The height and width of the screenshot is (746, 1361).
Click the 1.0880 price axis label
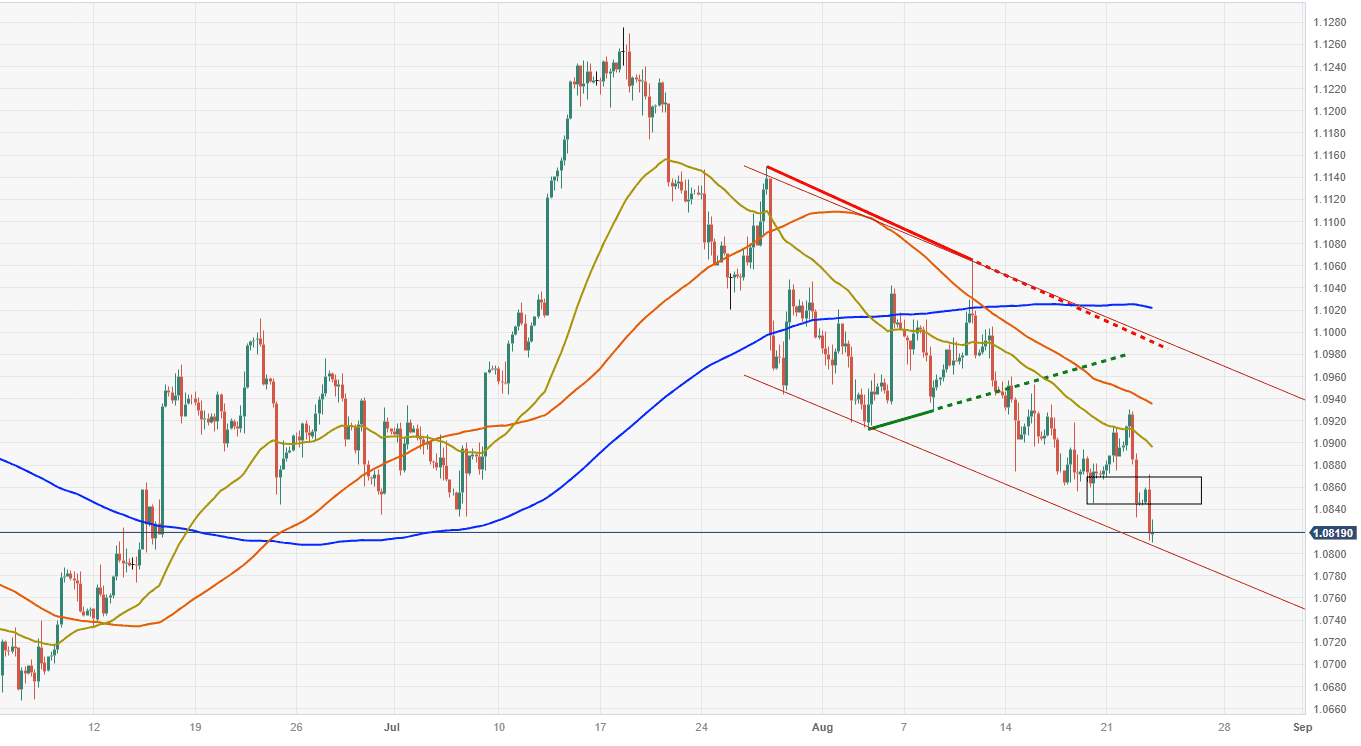pyautogui.click(x=1331, y=465)
